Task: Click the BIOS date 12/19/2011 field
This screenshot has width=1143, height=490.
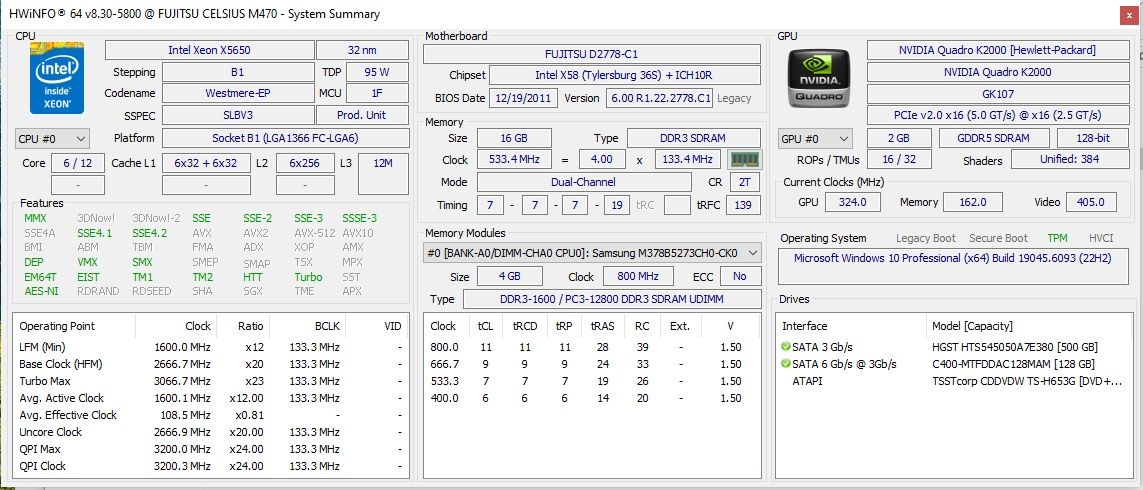Action: point(523,98)
